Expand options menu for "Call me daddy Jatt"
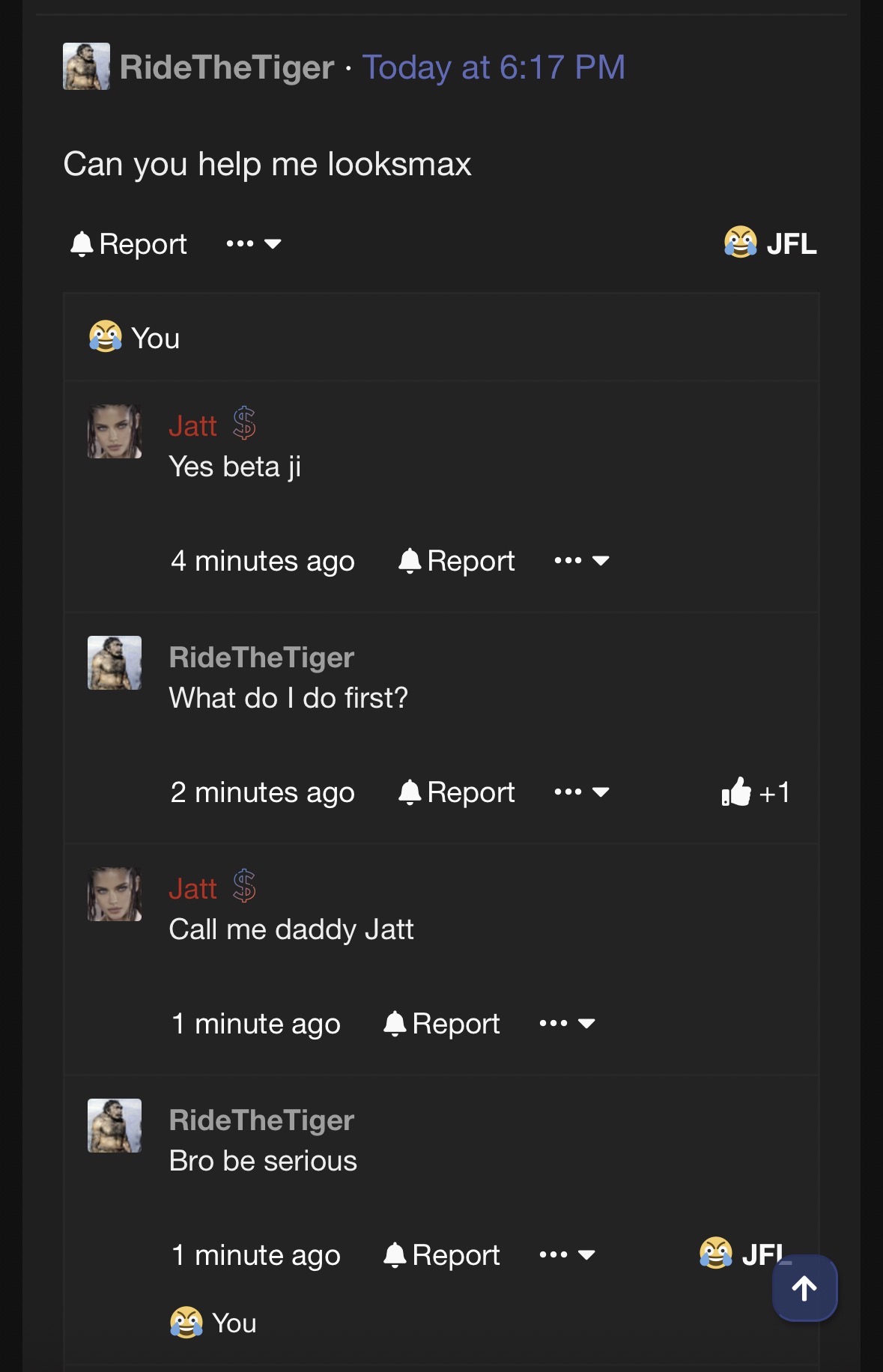 click(x=567, y=1023)
